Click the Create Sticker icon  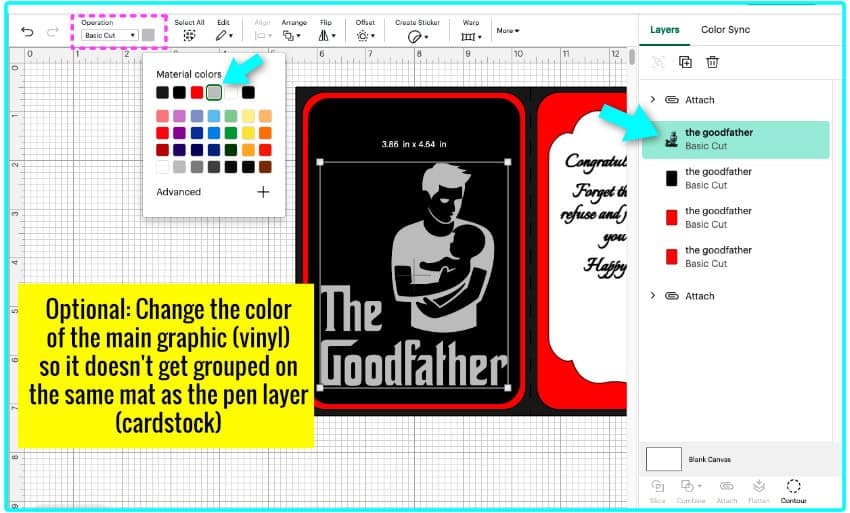point(414,36)
